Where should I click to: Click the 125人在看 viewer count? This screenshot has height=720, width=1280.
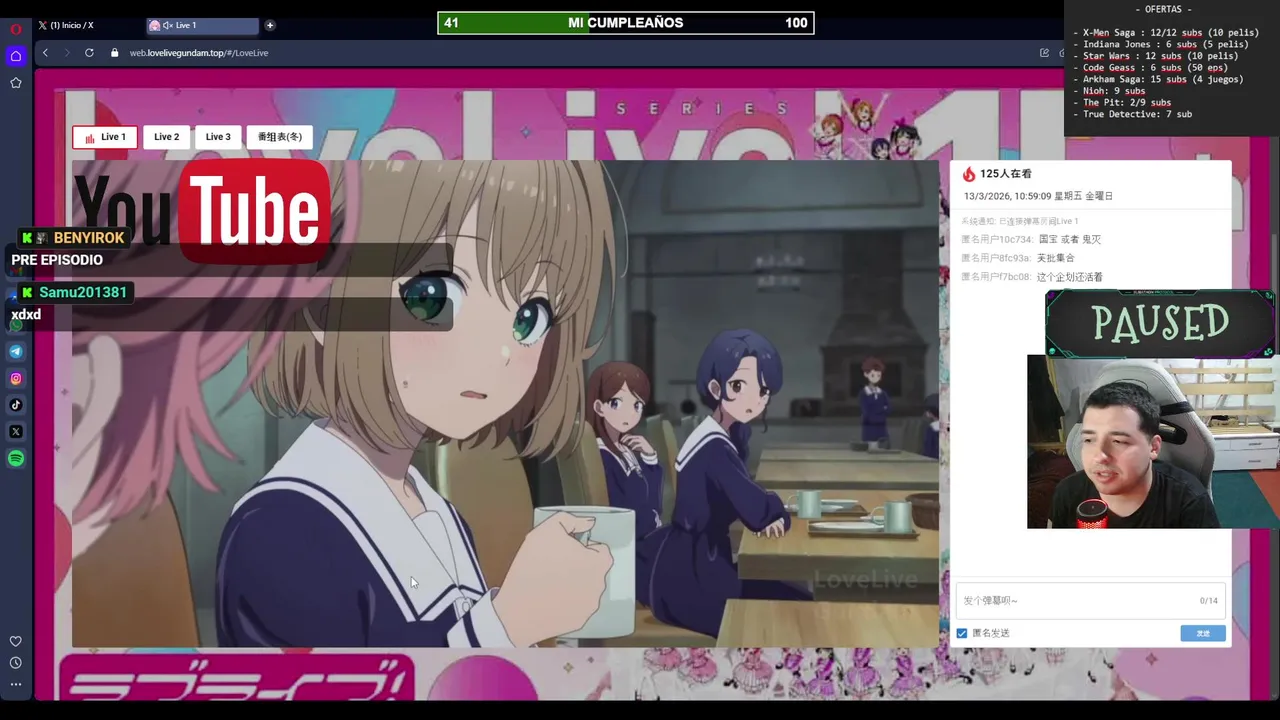click(x=1006, y=174)
